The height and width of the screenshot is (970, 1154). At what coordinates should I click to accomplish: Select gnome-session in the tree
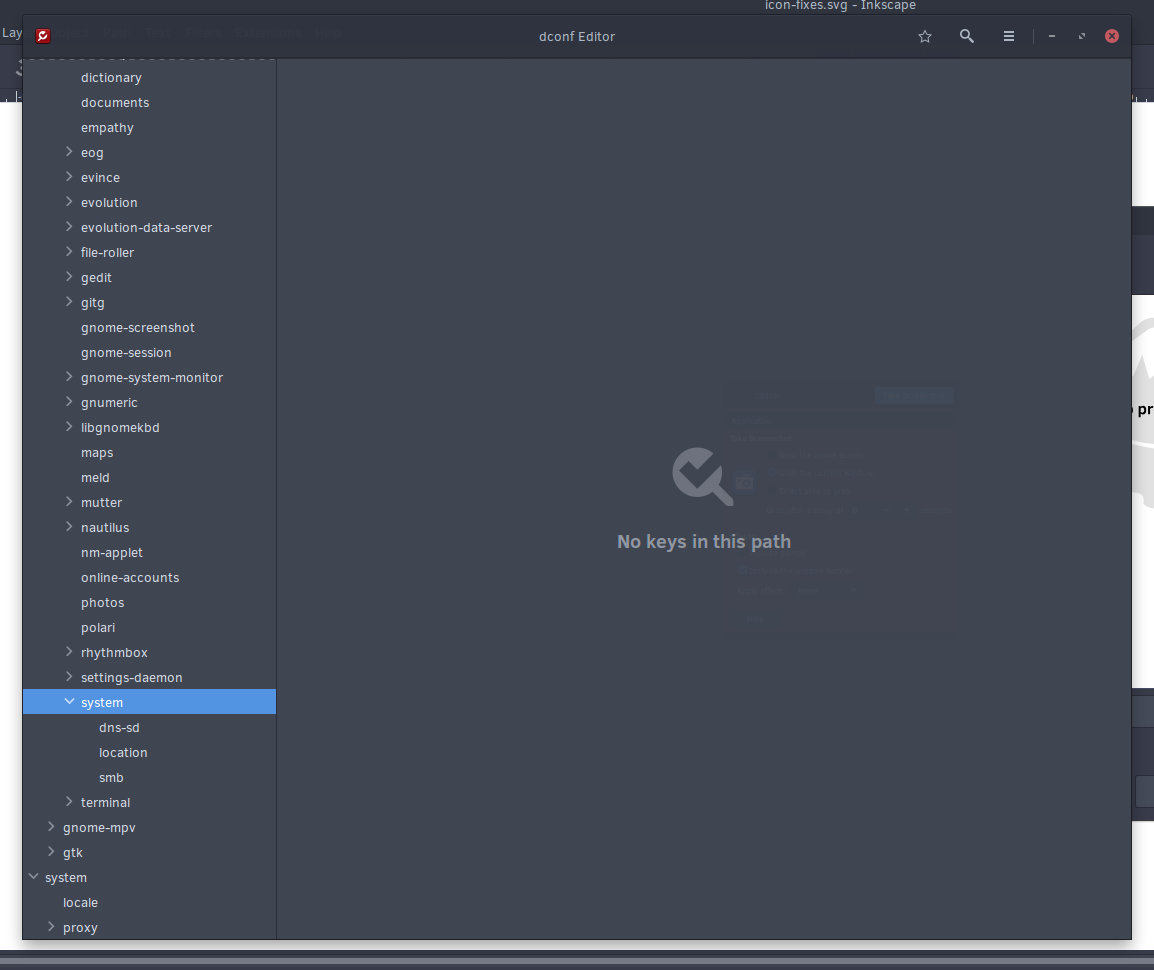tap(126, 353)
